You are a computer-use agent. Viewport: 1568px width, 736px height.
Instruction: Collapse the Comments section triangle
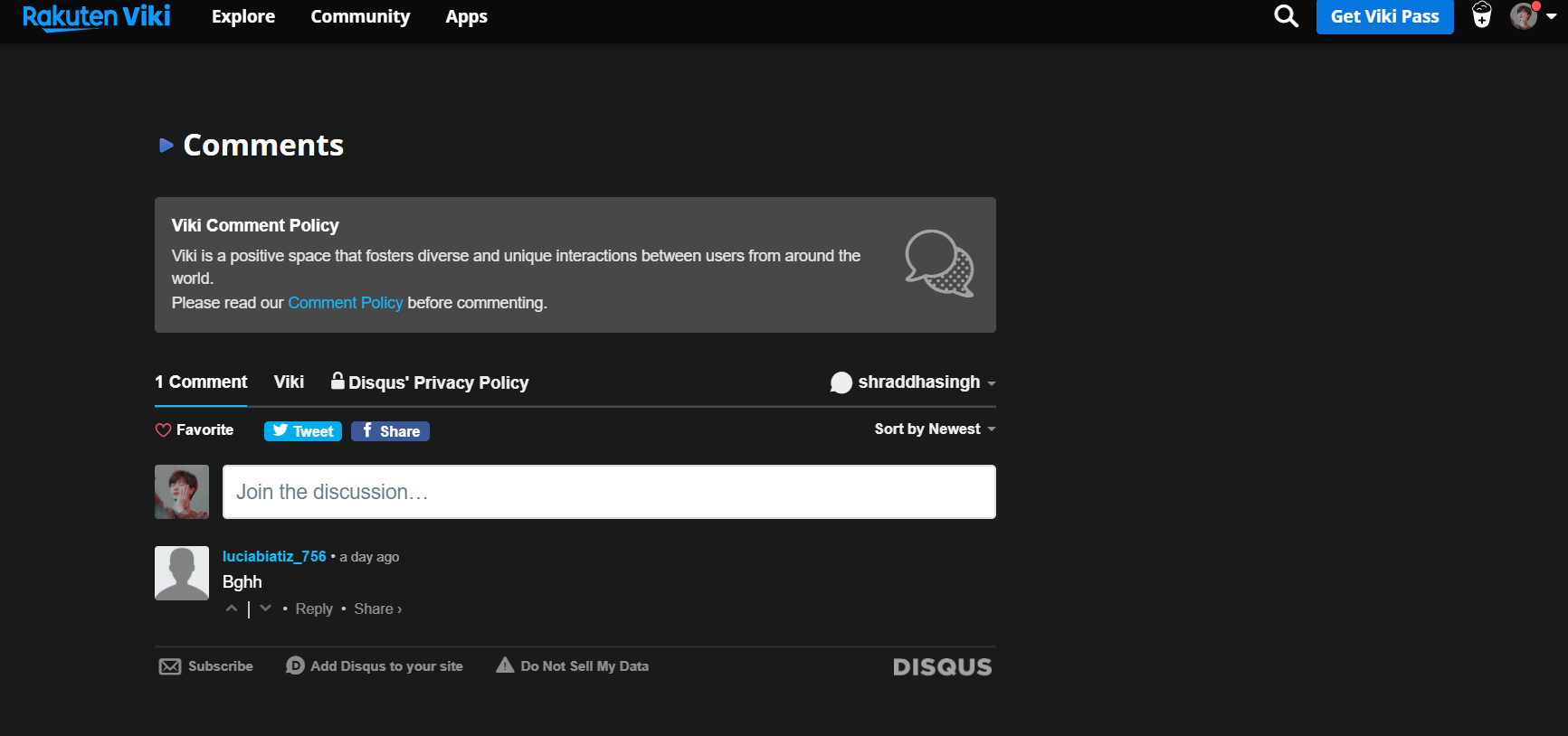pos(166,146)
